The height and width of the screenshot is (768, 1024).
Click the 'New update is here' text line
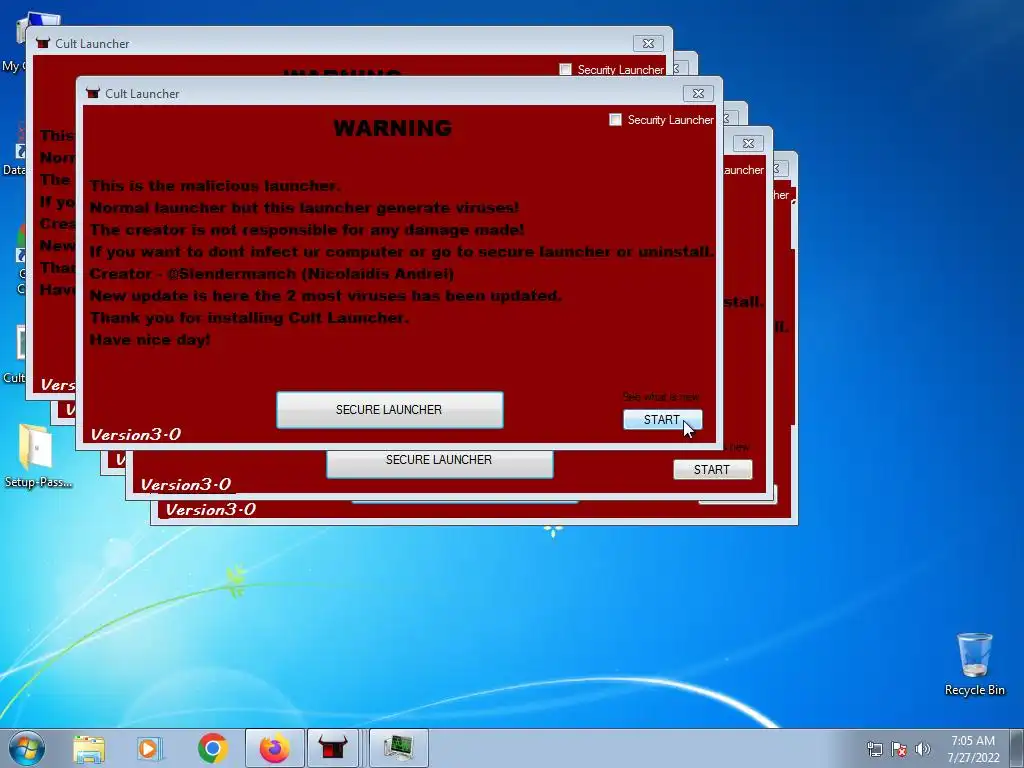tap(325, 296)
